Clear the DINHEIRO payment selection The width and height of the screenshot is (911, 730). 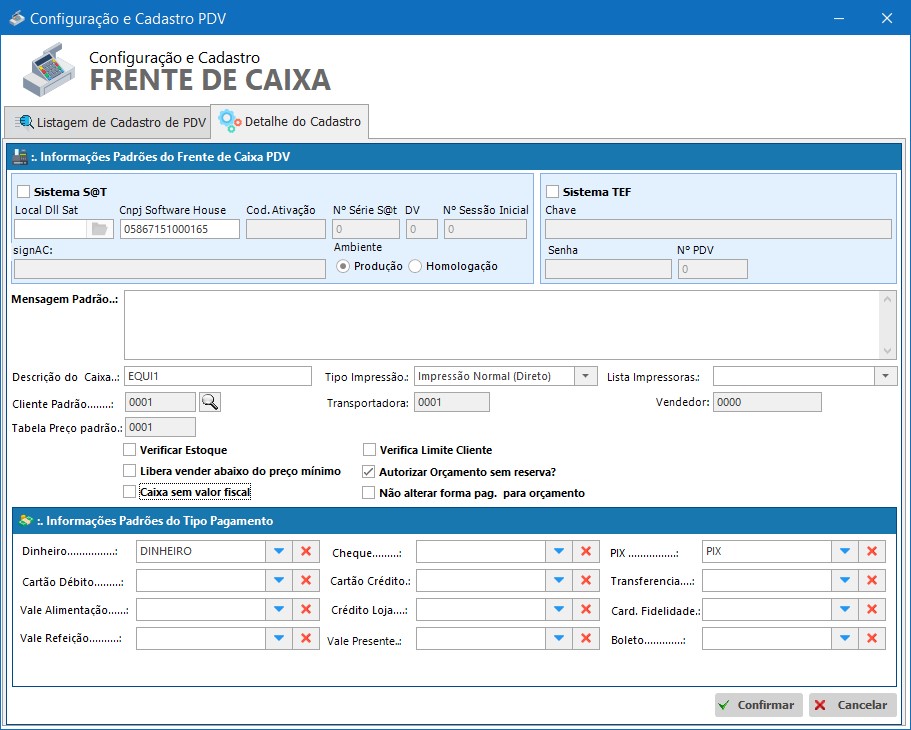click(304, 551)
